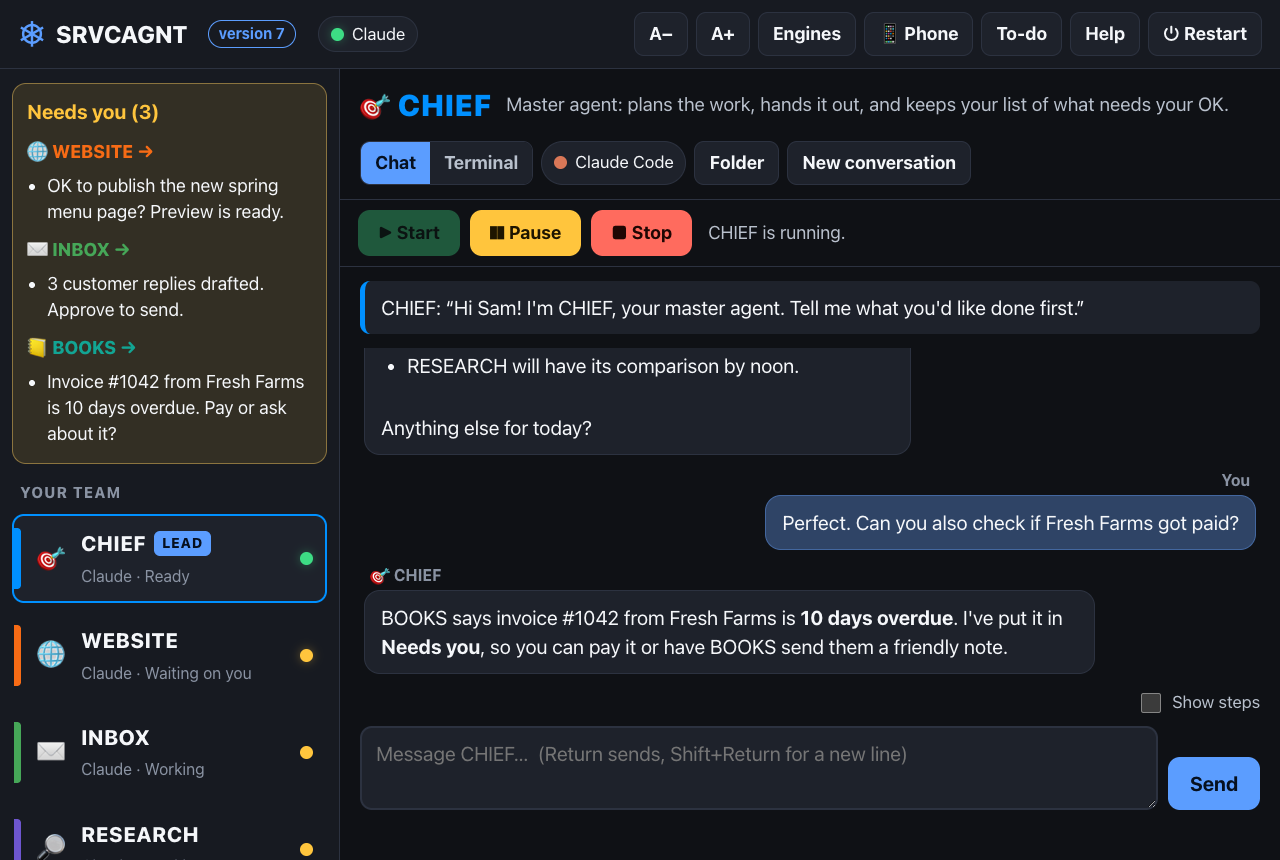This screenshot has width=1280, height=860.
Task: Click the version 7 badge
Action: [252, 34]
